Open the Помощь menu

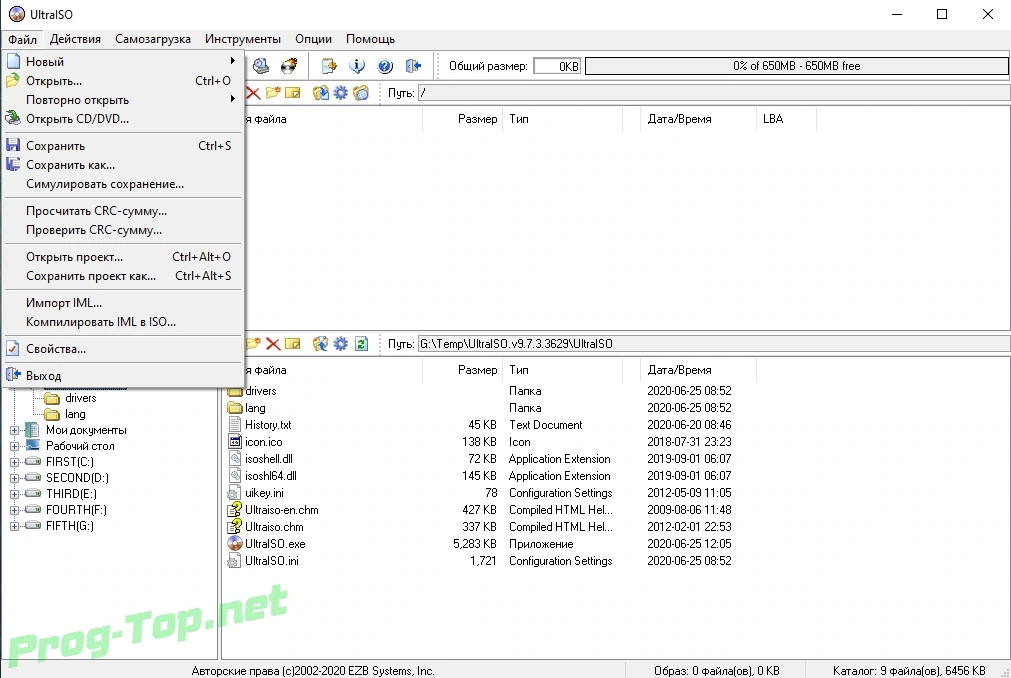pyautogui.click(x=370, y=39)
